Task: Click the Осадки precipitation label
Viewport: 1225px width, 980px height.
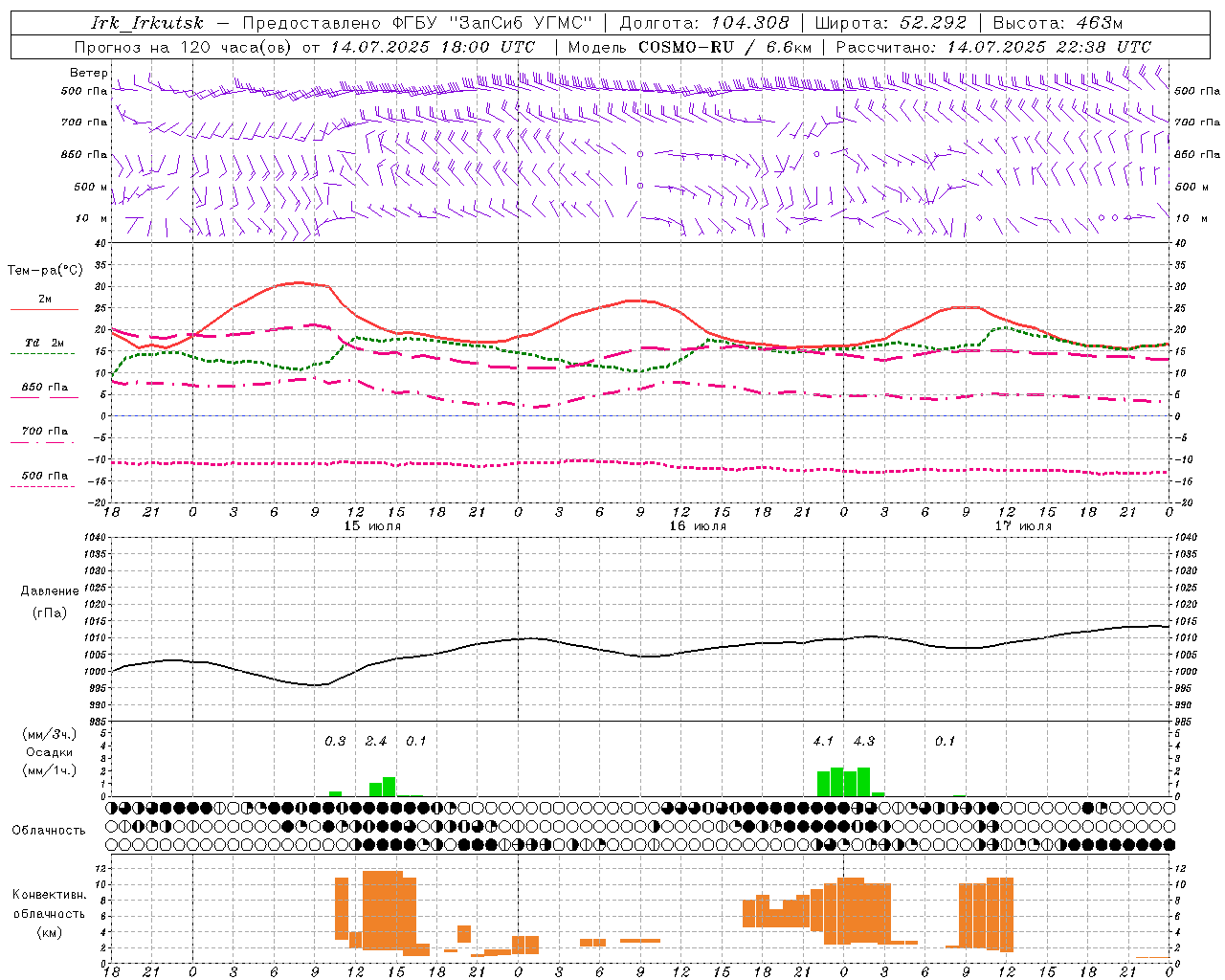Action: pos(49,752)
